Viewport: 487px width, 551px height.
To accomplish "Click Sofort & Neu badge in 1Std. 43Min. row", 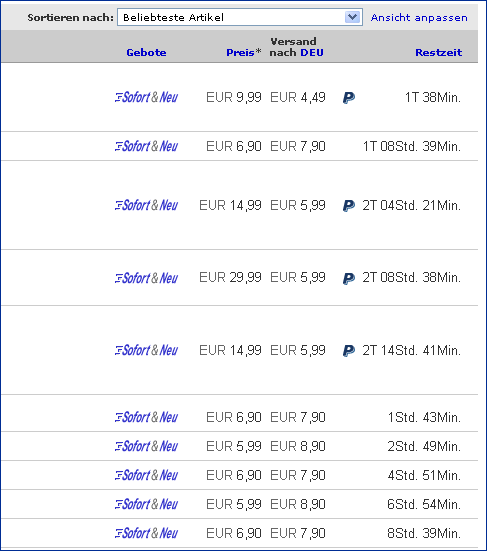I will [x=146, y=417].
